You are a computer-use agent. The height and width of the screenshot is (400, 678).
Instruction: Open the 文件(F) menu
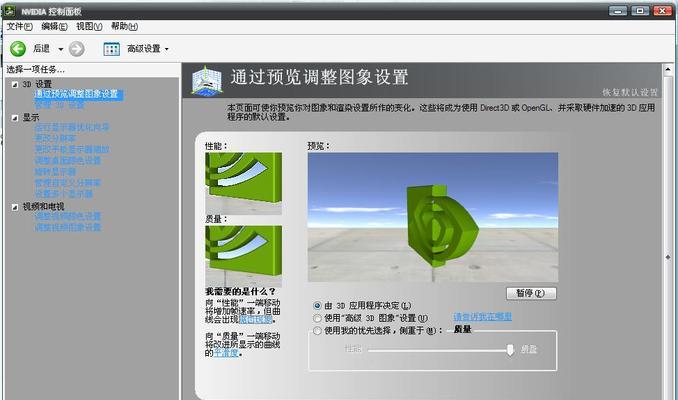(x=19, y=27)
